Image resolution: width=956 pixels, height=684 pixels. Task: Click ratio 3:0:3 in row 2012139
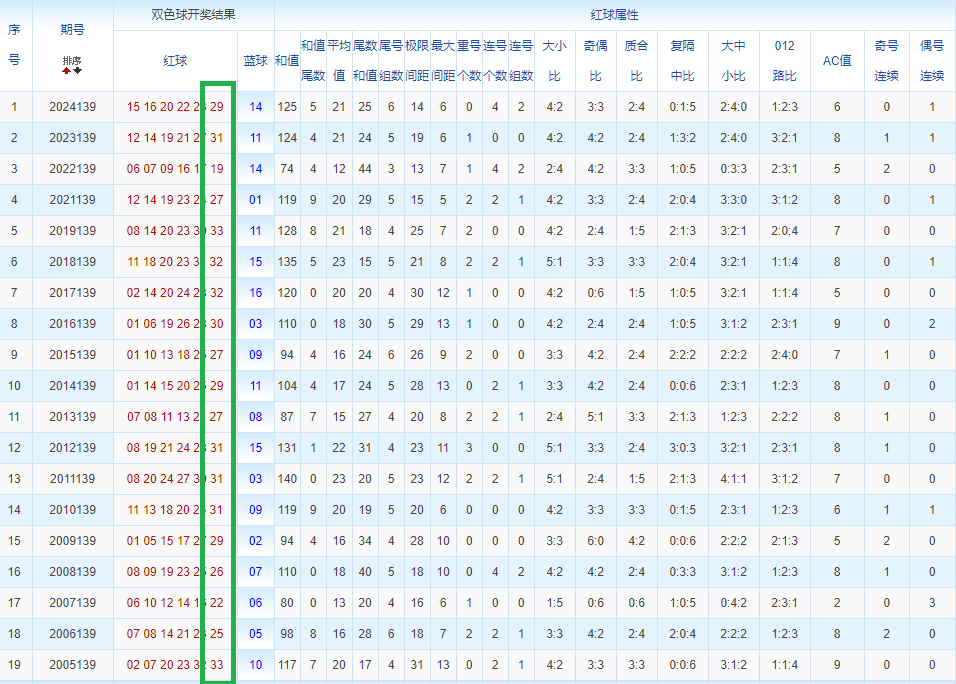(683, 448)
